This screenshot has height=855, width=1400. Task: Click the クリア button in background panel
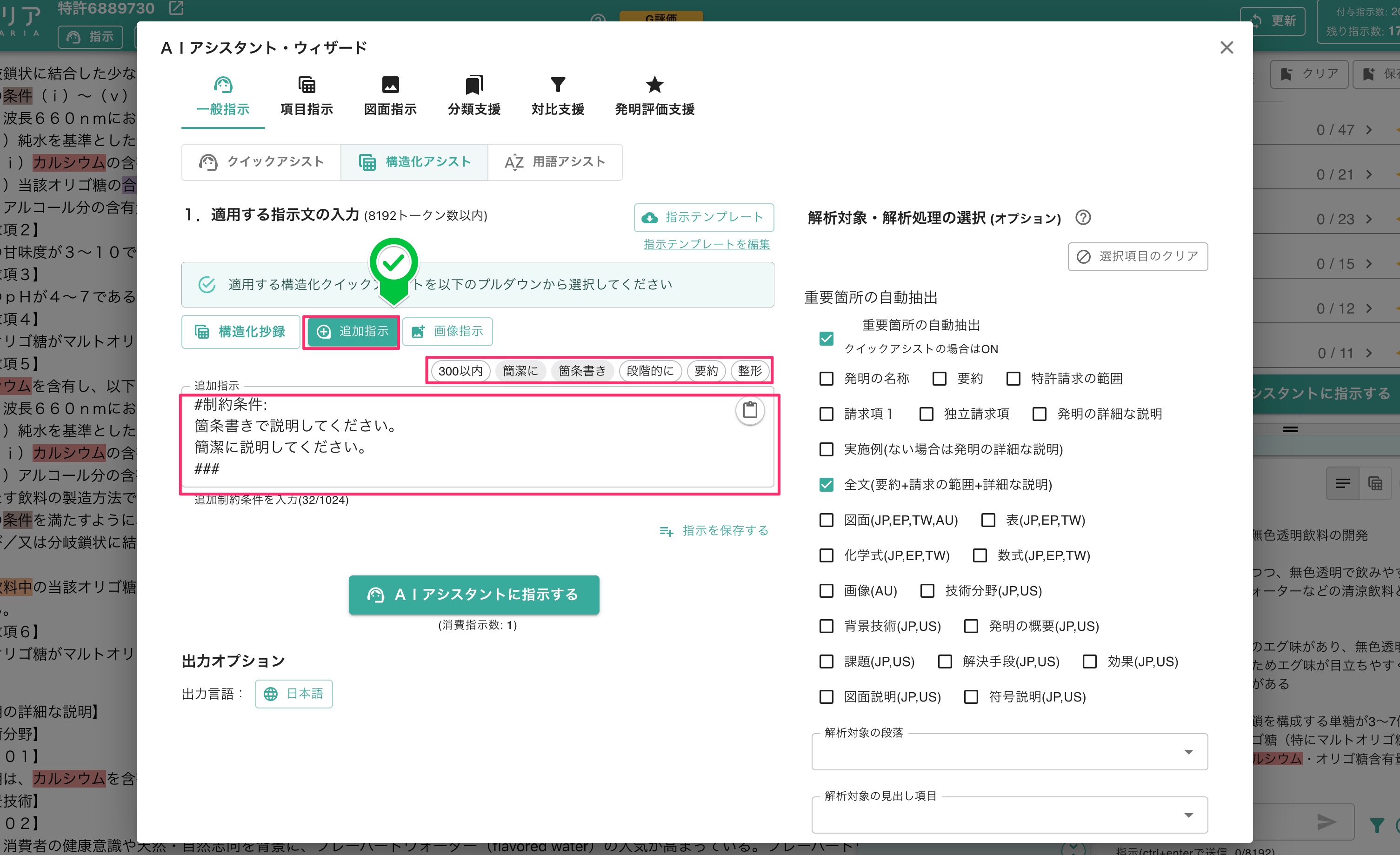coord(1310,74)
